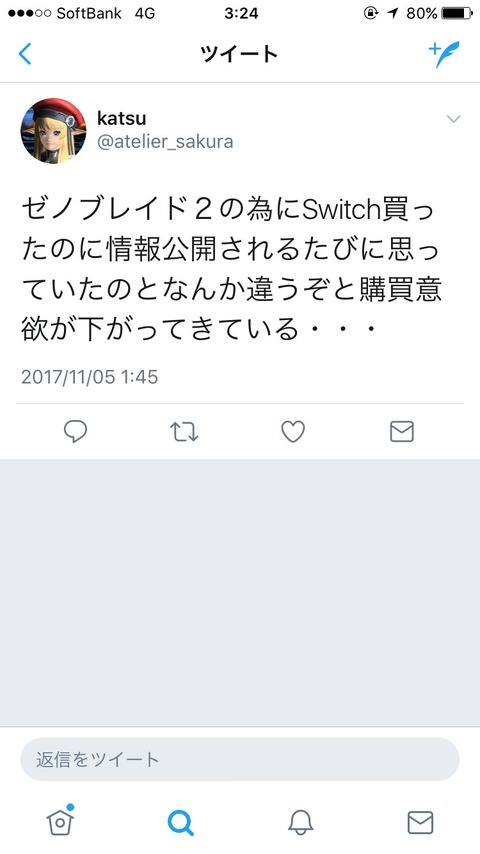The height and width of the screenshot is (854, 480).
Task: Tap the 3:24 clock in status bar
Action: [241, 14]
